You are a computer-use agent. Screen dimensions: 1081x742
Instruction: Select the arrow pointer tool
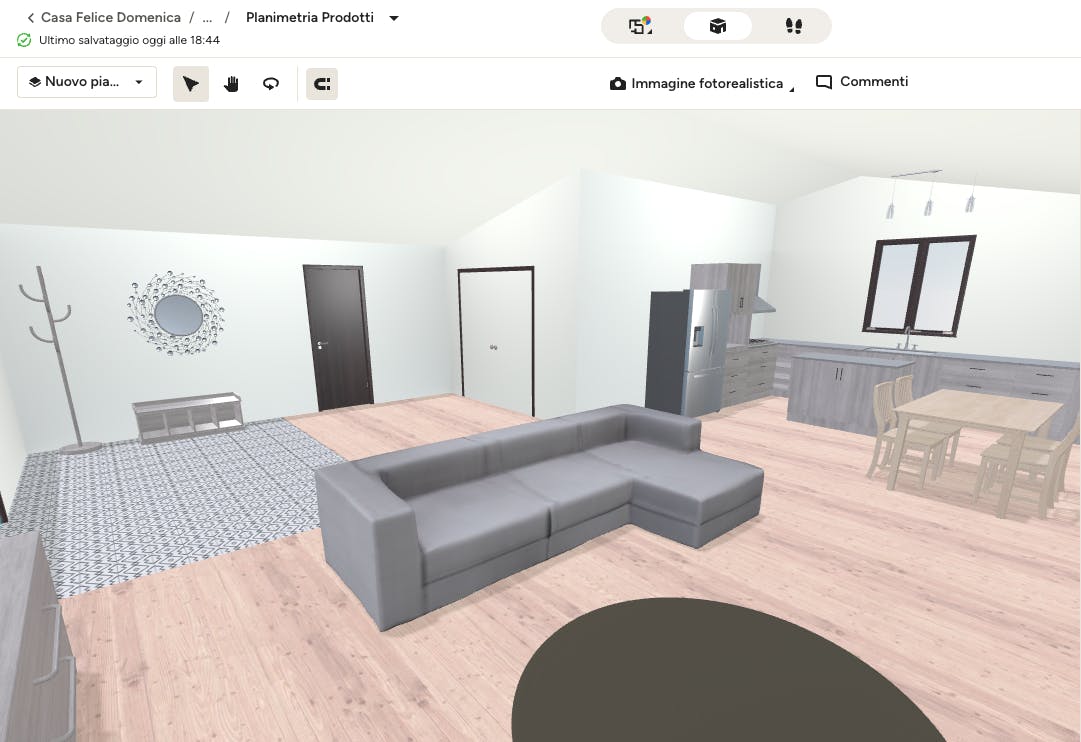pyautogui.click(x=191, y=84)
